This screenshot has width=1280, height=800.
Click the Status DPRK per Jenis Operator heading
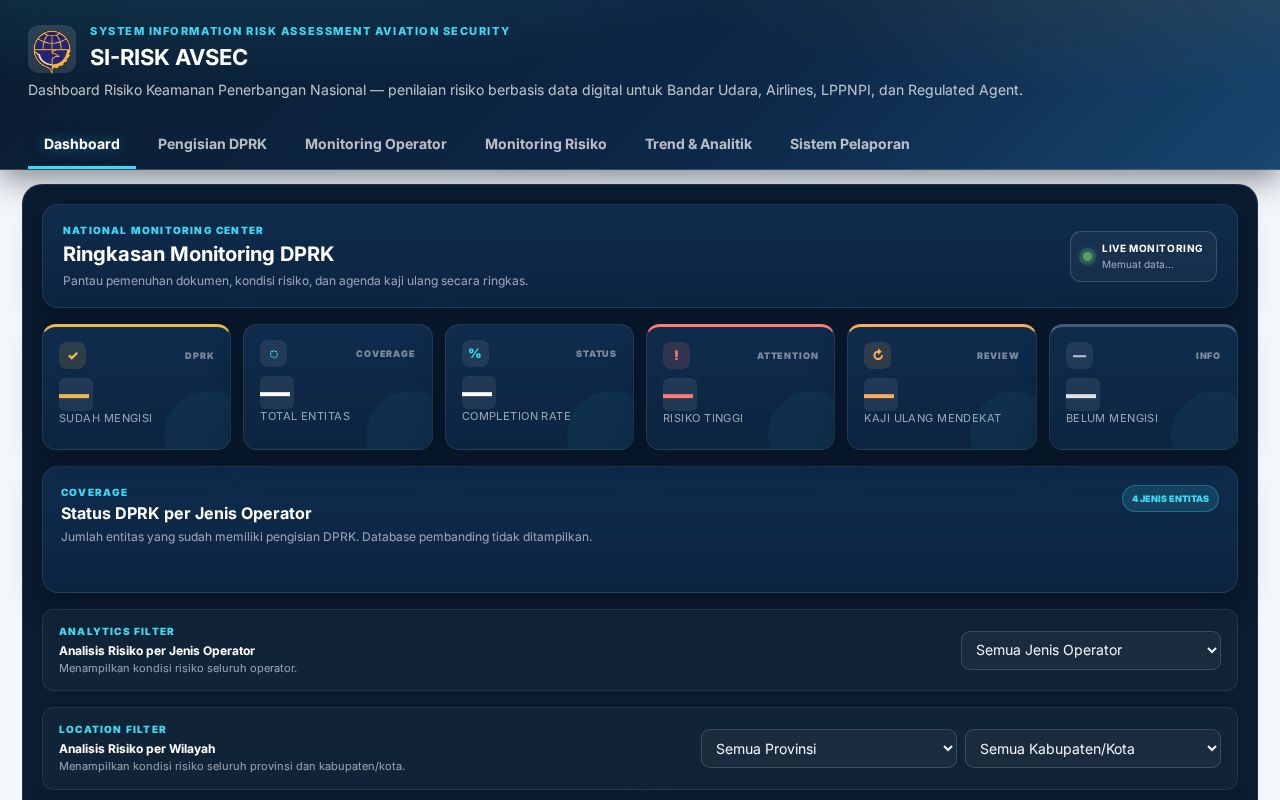point(186,513)
